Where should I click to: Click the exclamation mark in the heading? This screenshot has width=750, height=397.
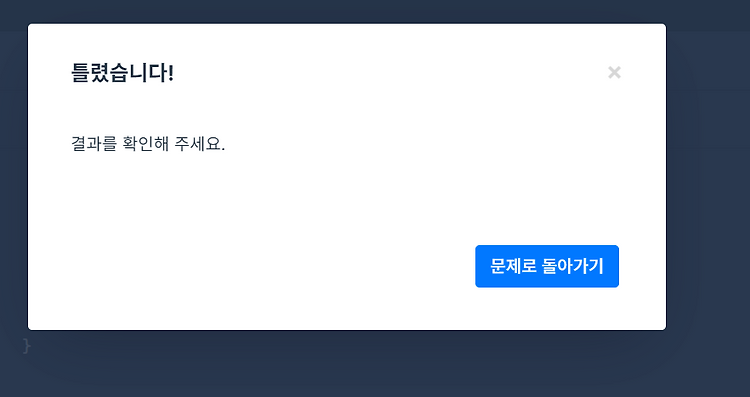coord(171,73)
